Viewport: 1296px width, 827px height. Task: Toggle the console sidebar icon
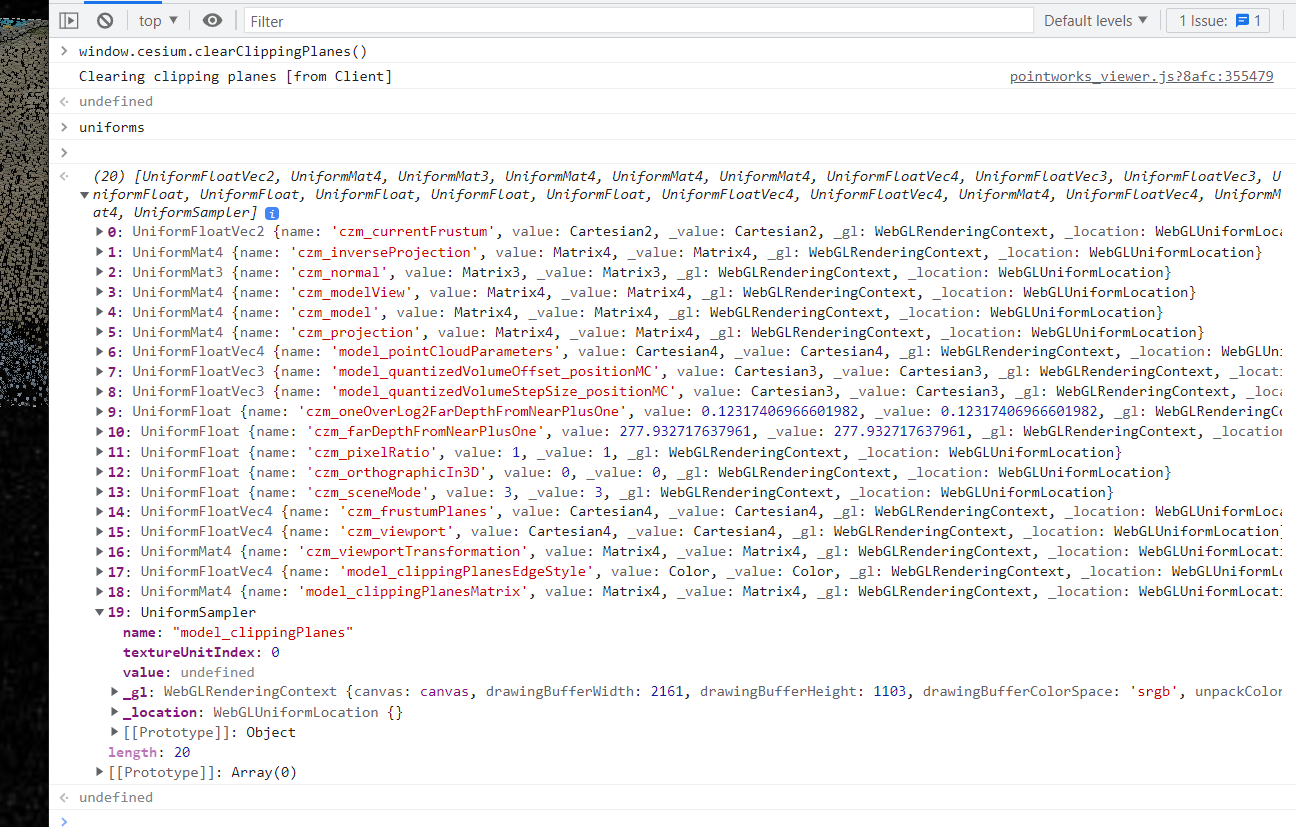point(68,19)
